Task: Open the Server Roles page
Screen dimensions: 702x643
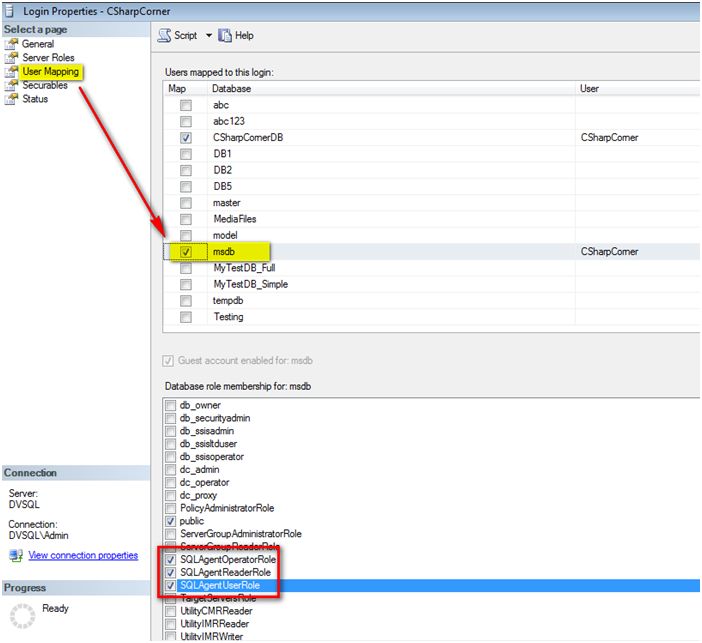Action: (x=48, y=58)
